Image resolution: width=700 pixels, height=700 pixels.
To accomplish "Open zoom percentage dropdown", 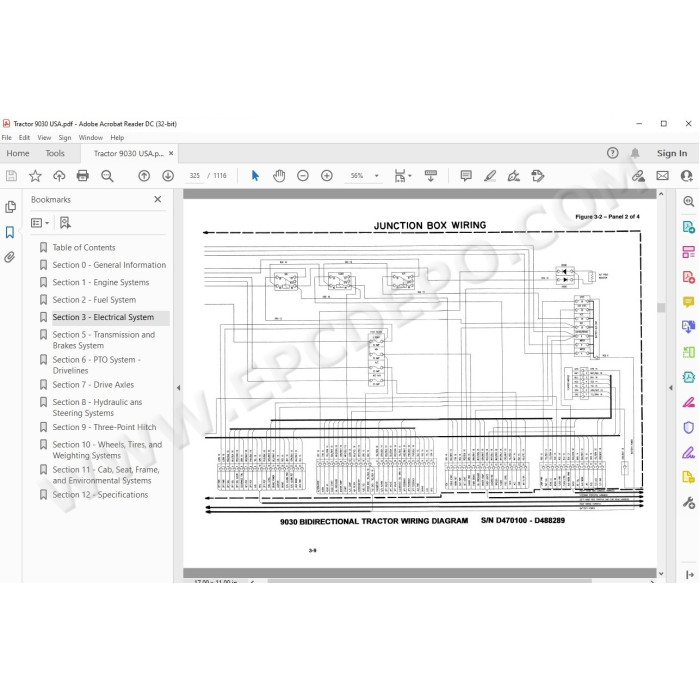I will pos(376,176).
